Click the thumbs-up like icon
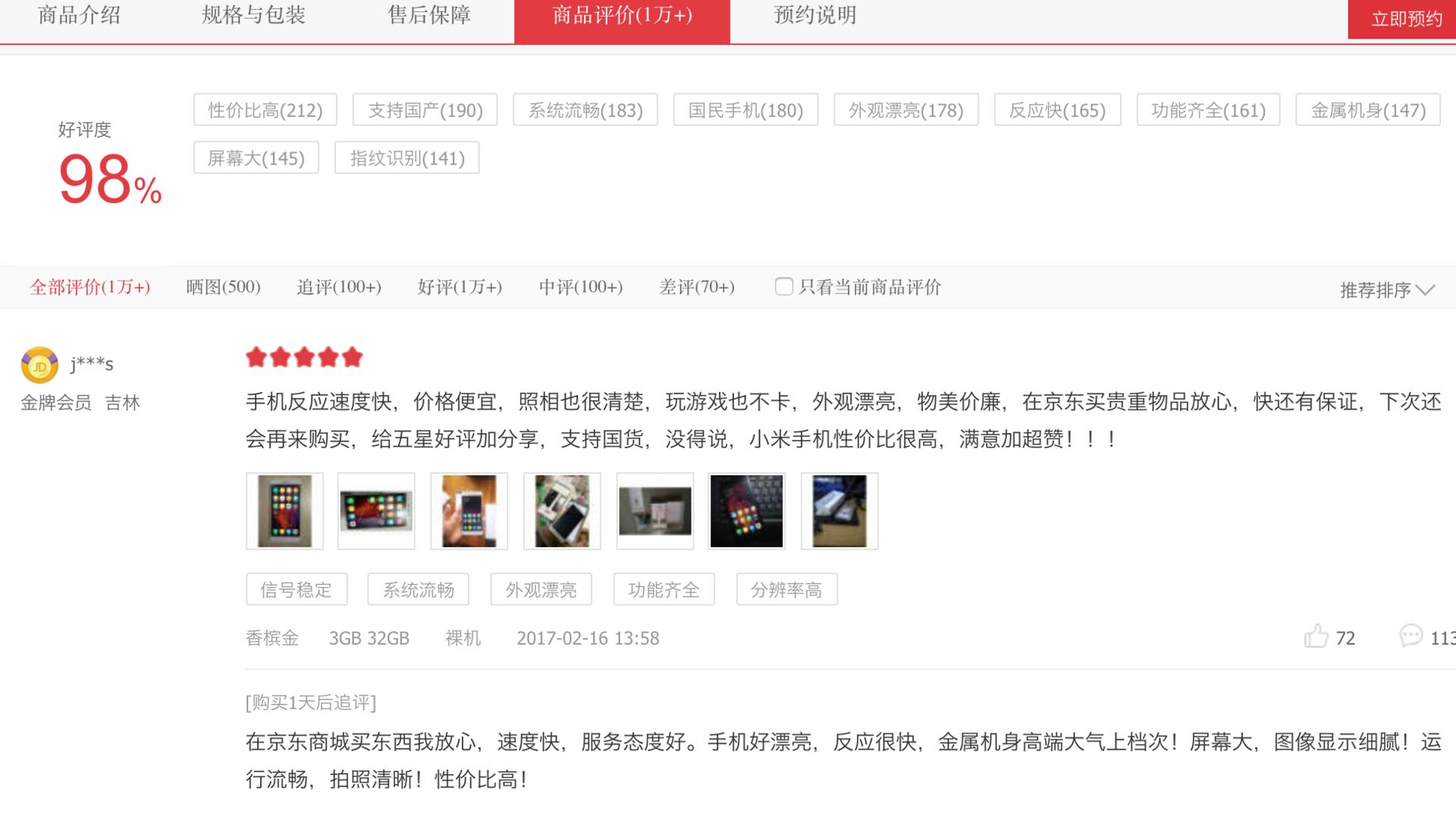This screenshot has height=832, width=1456. click(1316, 636)
